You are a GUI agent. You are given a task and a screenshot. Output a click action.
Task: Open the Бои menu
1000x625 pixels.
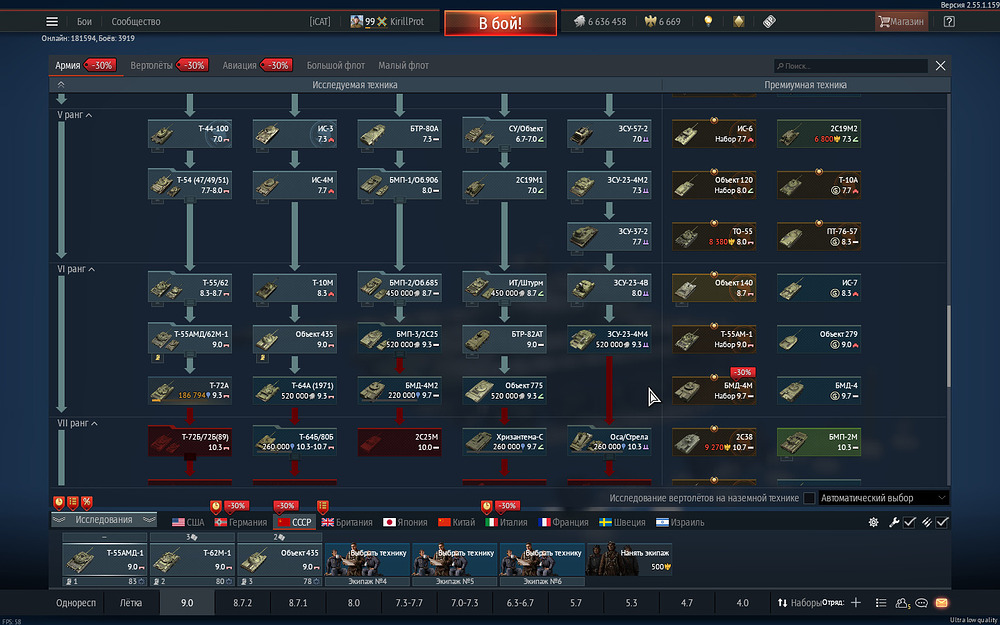click(x=84, y=22)
